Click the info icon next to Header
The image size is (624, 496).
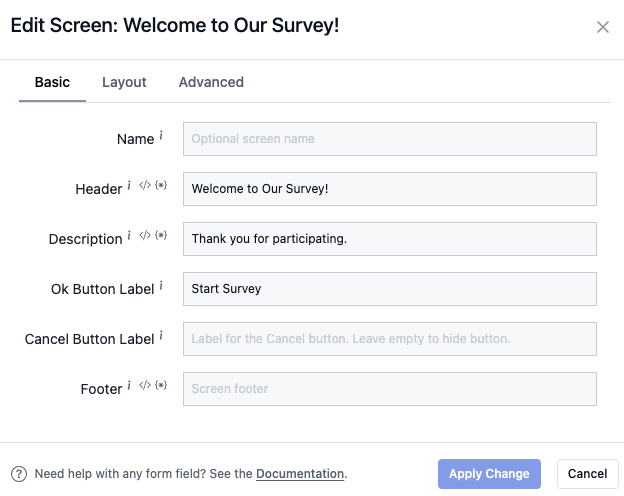click(x=129, y=186)
